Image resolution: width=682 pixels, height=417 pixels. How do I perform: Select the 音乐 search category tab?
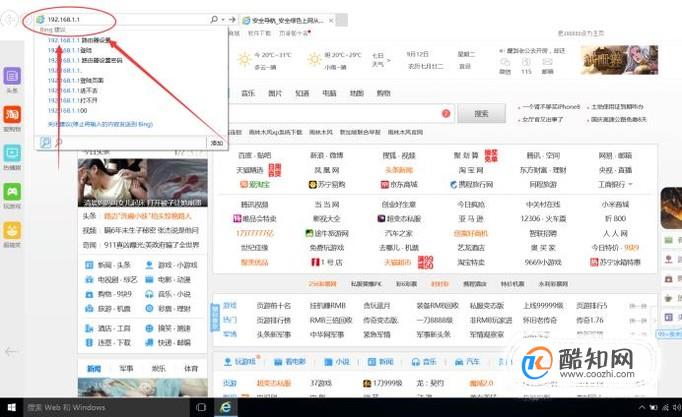[x=248, y=93]
